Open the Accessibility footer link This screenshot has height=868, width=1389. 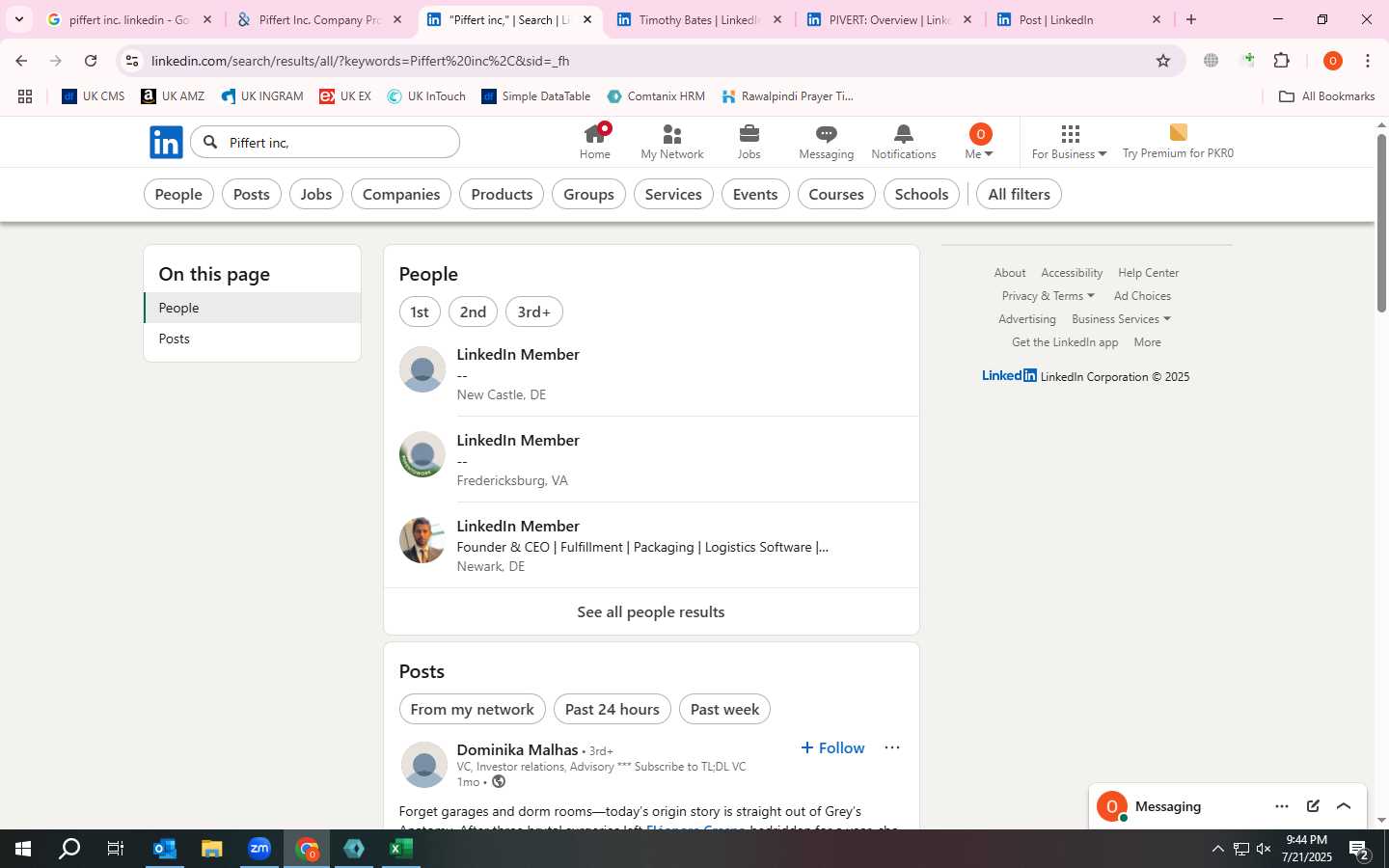pyautogui.click(x=1072, y=273)
